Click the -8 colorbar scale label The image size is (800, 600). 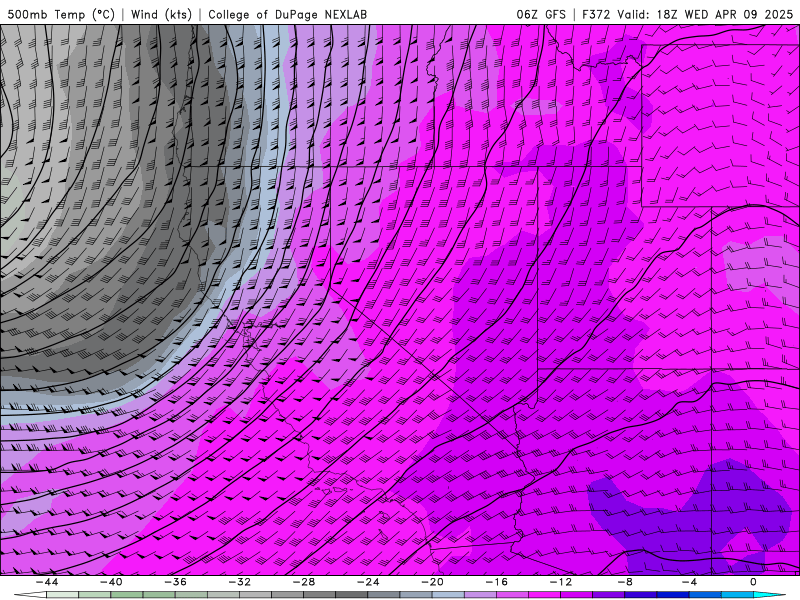coord(625,582)
